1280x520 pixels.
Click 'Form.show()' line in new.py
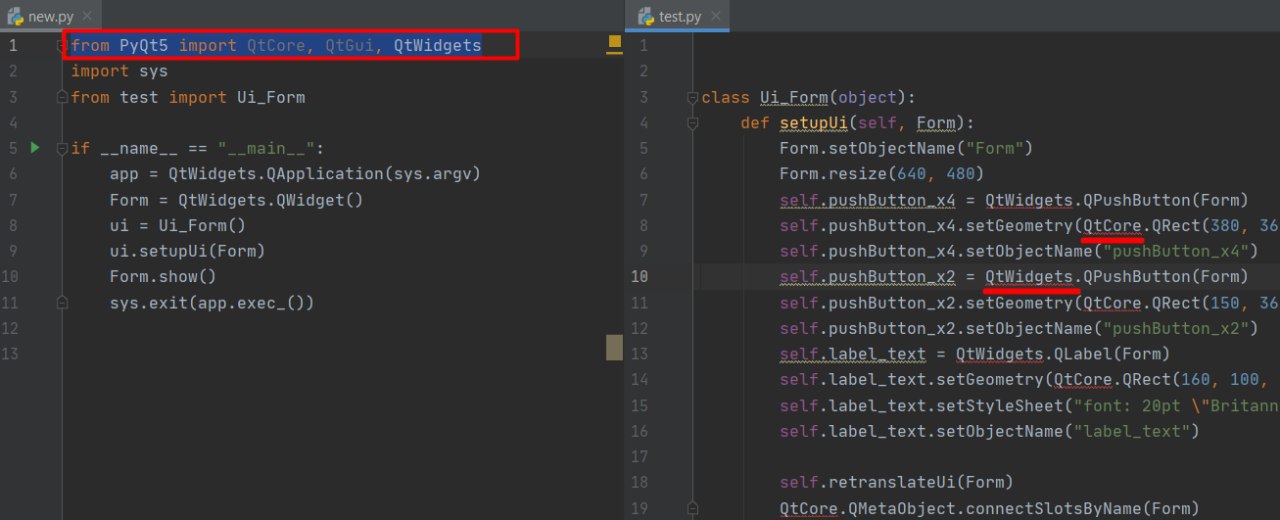point(163,277)
